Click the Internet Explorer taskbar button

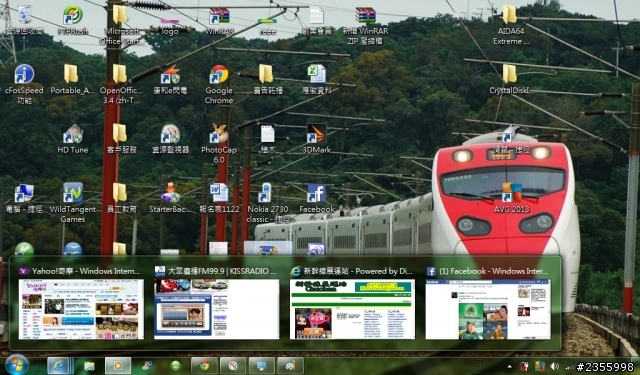point(60,366)
